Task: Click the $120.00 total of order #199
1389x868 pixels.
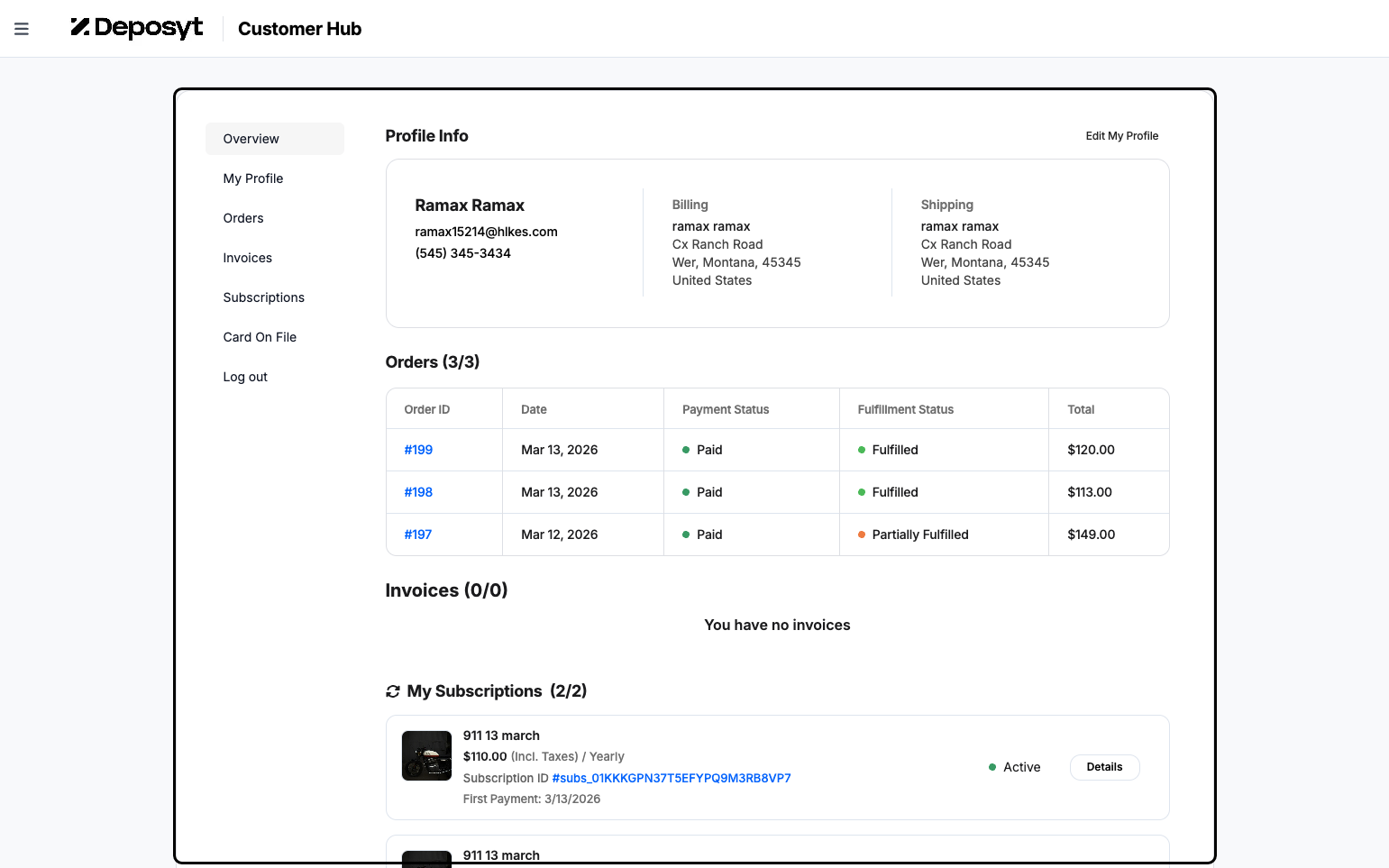Action: [1092, 450]
